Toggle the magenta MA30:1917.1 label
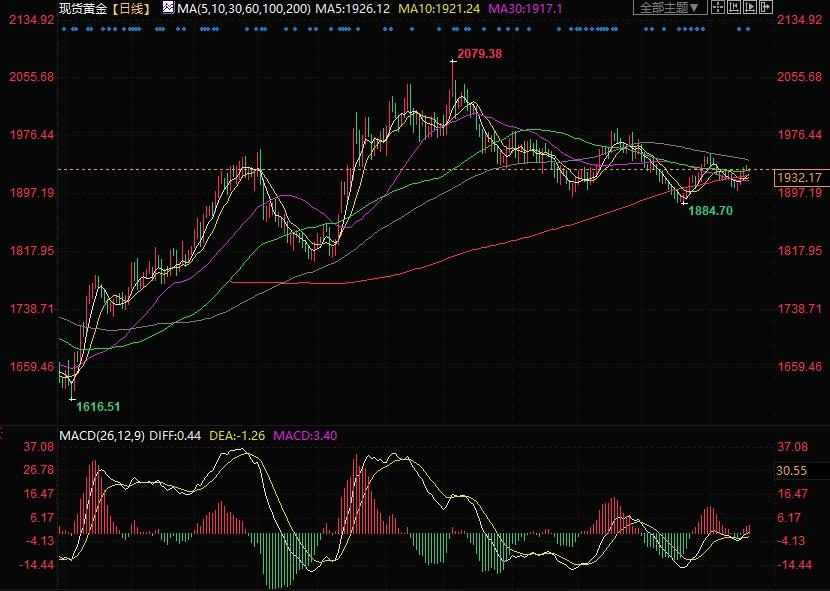Screen dimensions: 830x591 click(x=525, y=8)
